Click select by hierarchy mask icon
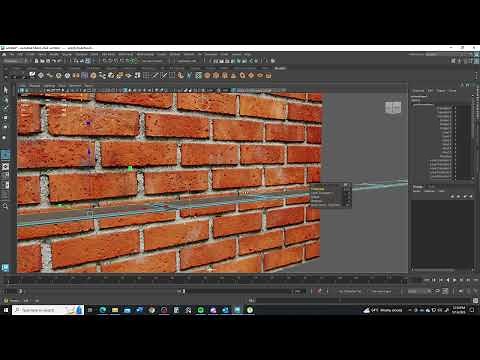This screenshot has height=360, width=480. pyautogui.click(x=76, y=61)
